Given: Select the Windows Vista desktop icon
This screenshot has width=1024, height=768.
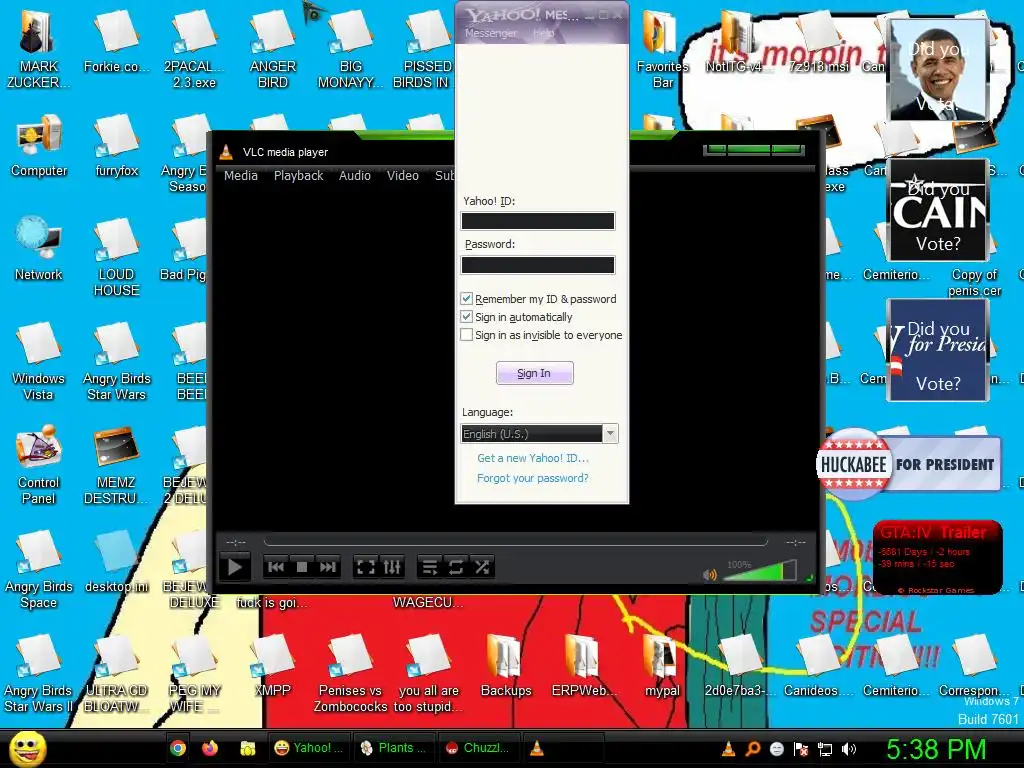Looking at the screenshot, I should pos(39,361).
